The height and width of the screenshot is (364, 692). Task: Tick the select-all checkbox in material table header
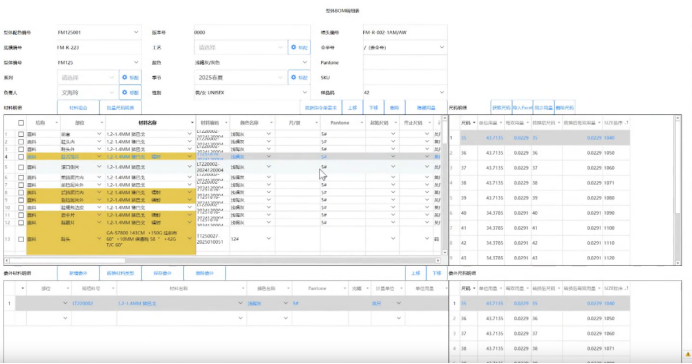click(21, 123)
